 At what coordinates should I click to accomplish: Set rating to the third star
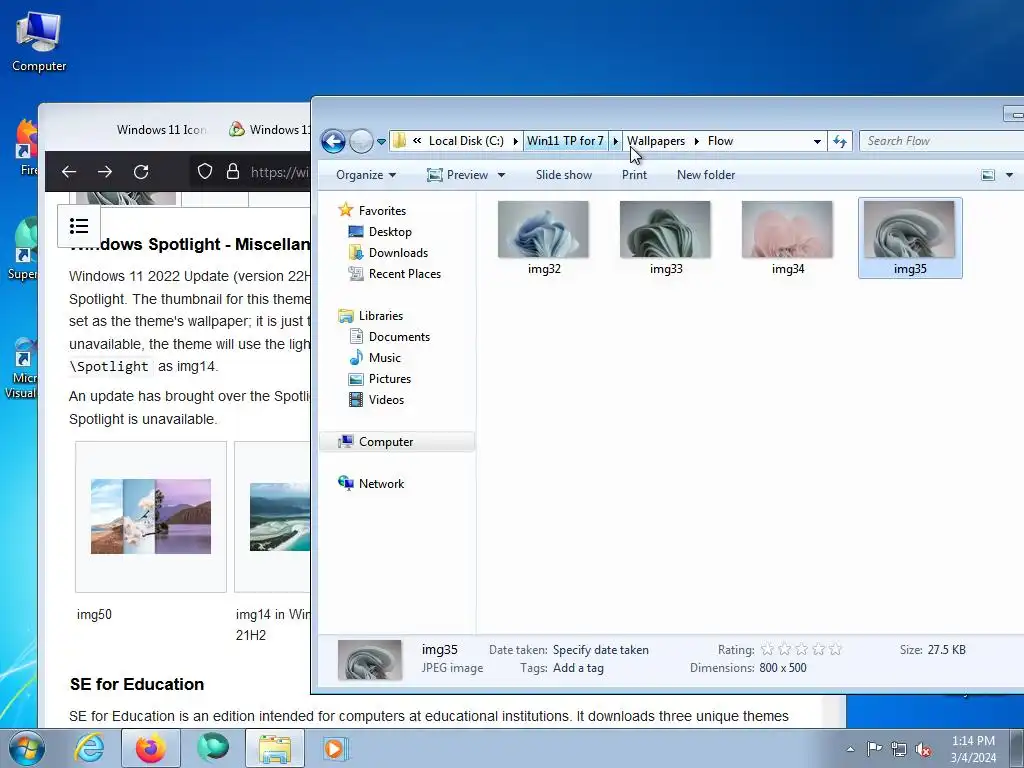[x=801, y=649]
